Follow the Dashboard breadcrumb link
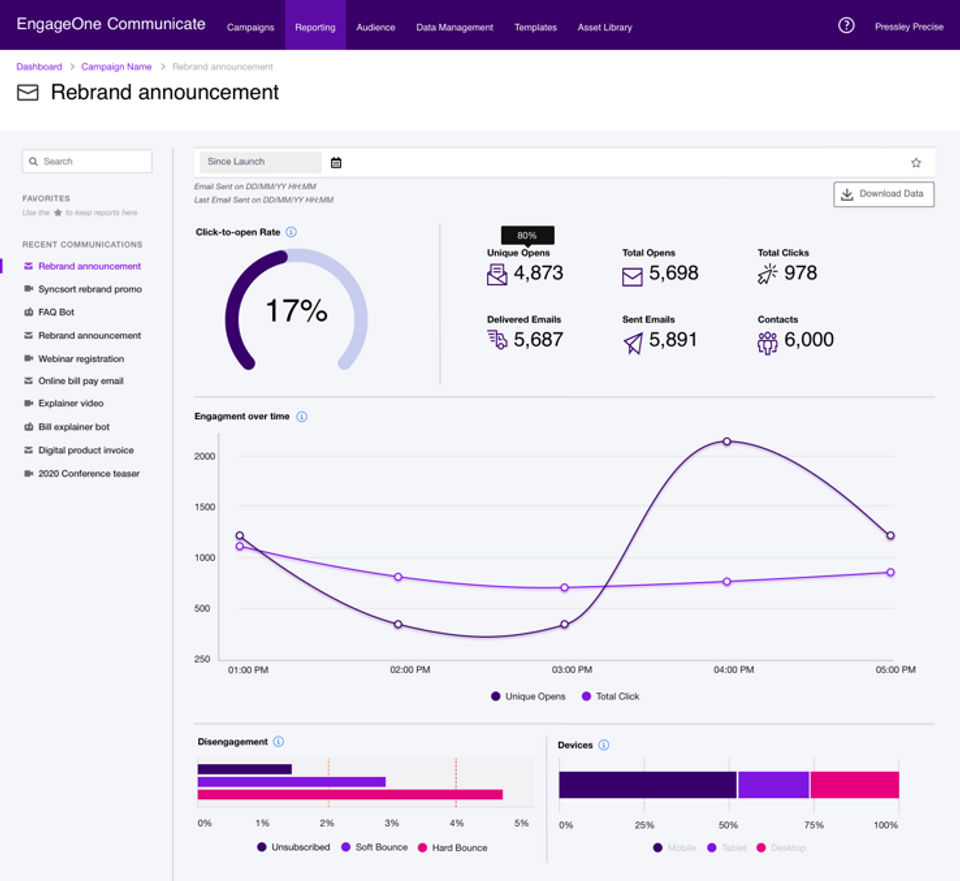The height and width of the screenshot is (881, 960). (39, 67)
